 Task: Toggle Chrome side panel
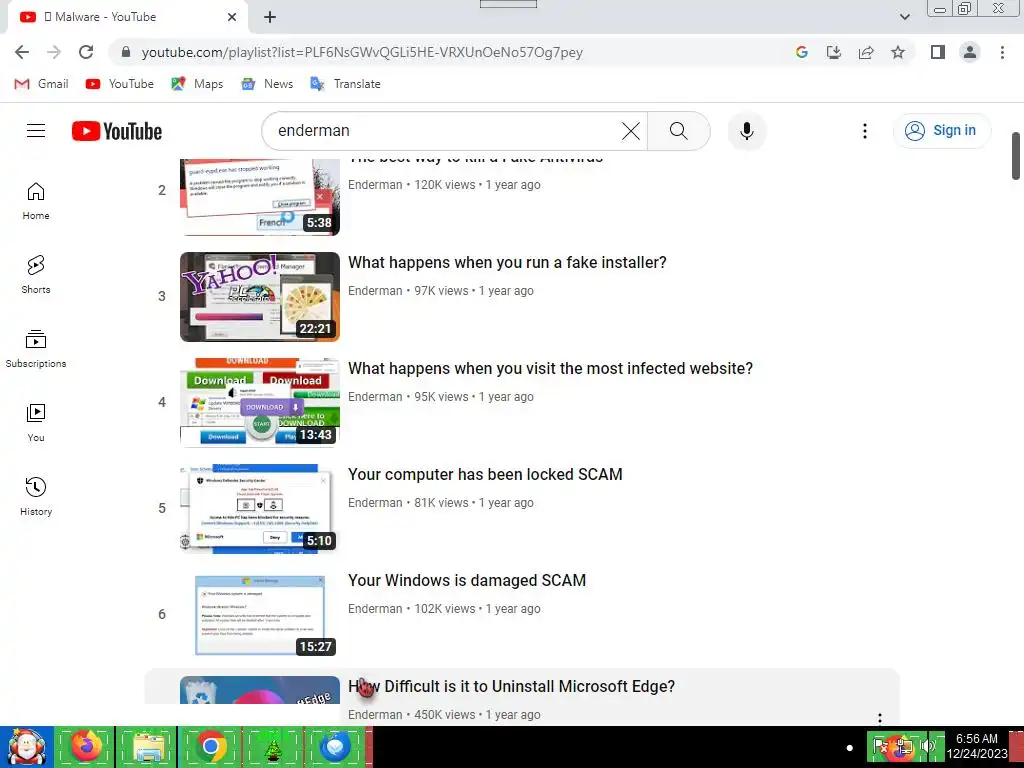point(938,52)
